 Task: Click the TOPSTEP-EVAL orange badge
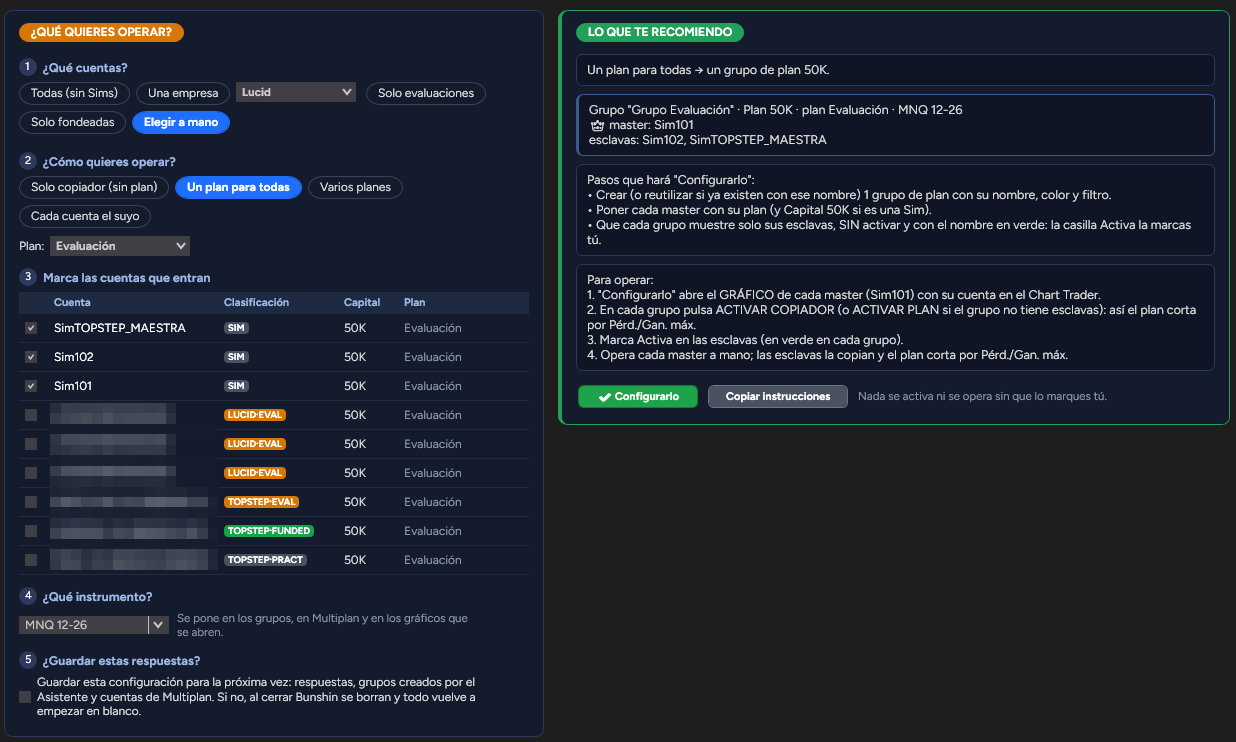(261, 502)
